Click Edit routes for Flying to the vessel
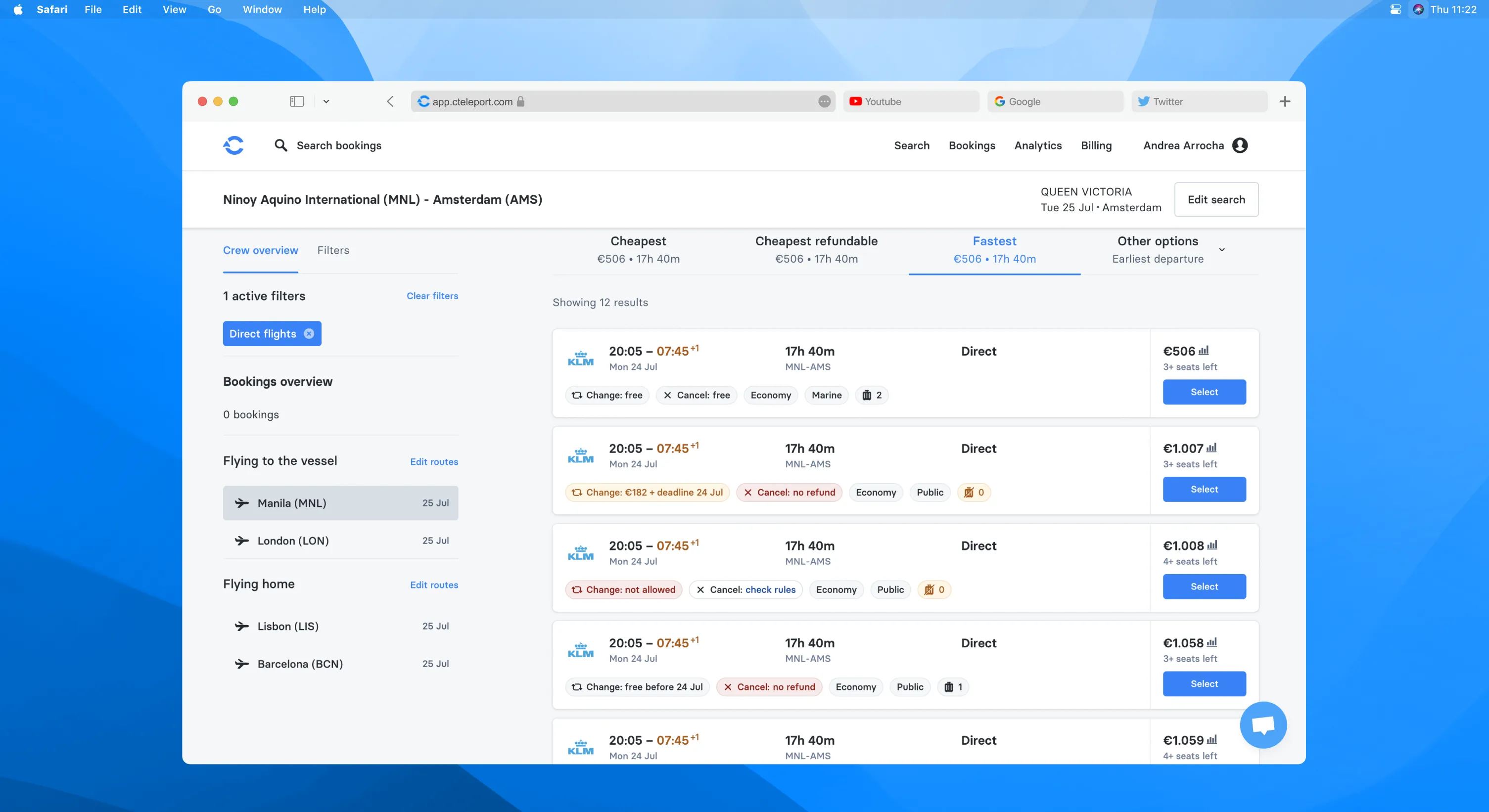This screenshot has width=1489, height=812. pyautogui.click(x=434, y=462)
